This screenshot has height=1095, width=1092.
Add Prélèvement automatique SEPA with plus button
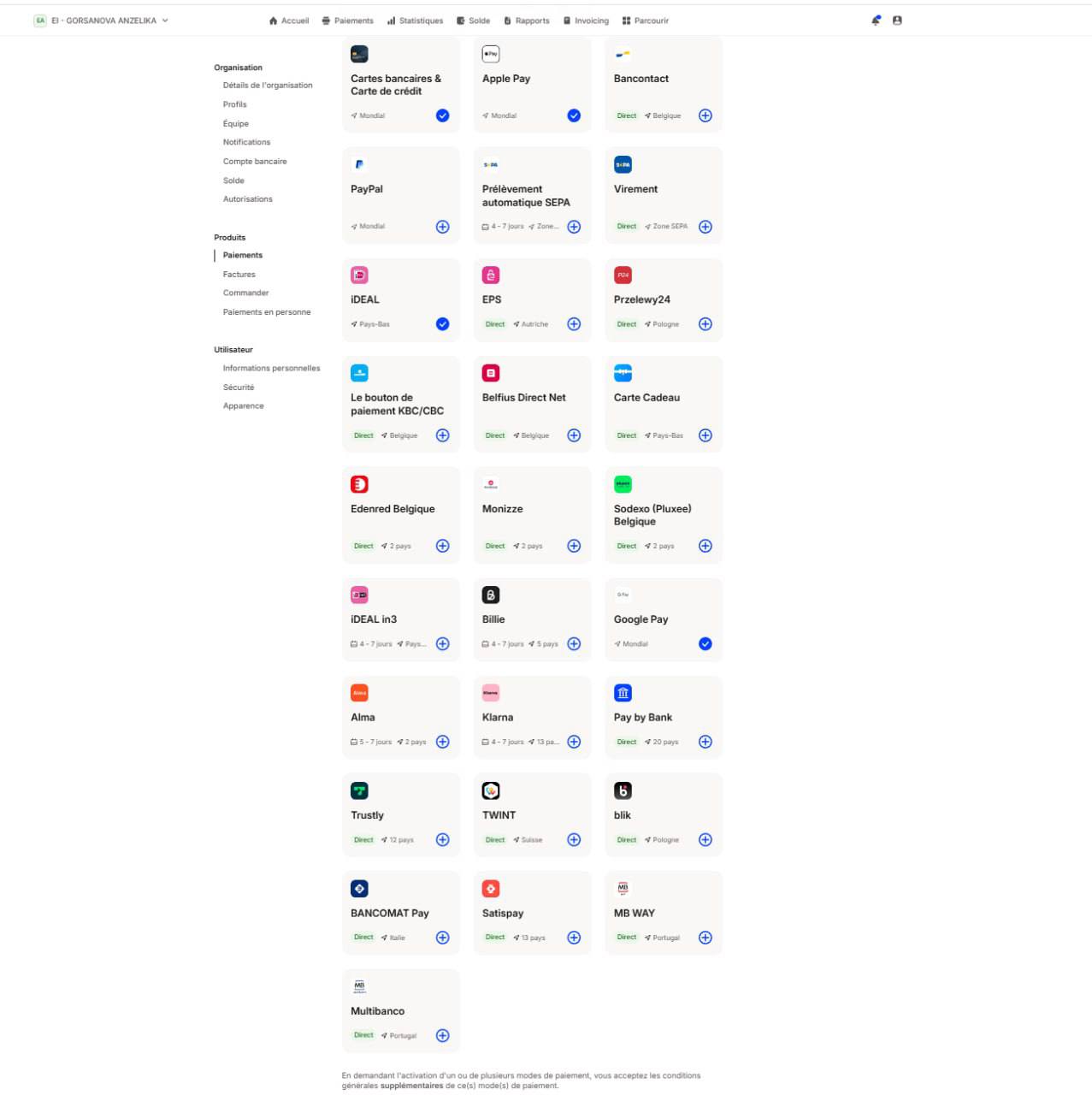pos(574,227)
